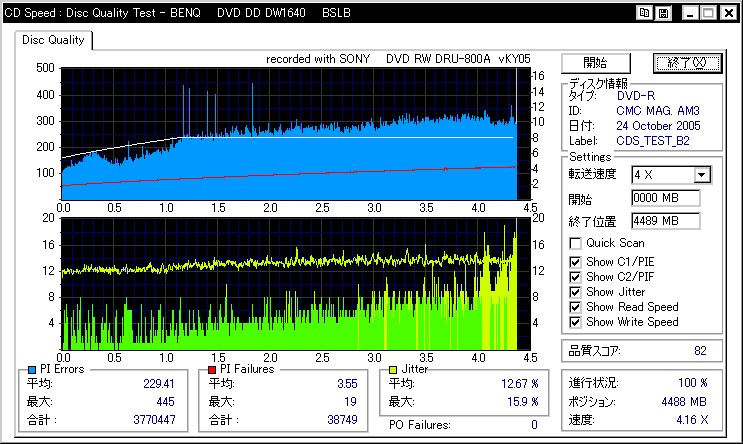Click the 開始 start button

[596, 63]
